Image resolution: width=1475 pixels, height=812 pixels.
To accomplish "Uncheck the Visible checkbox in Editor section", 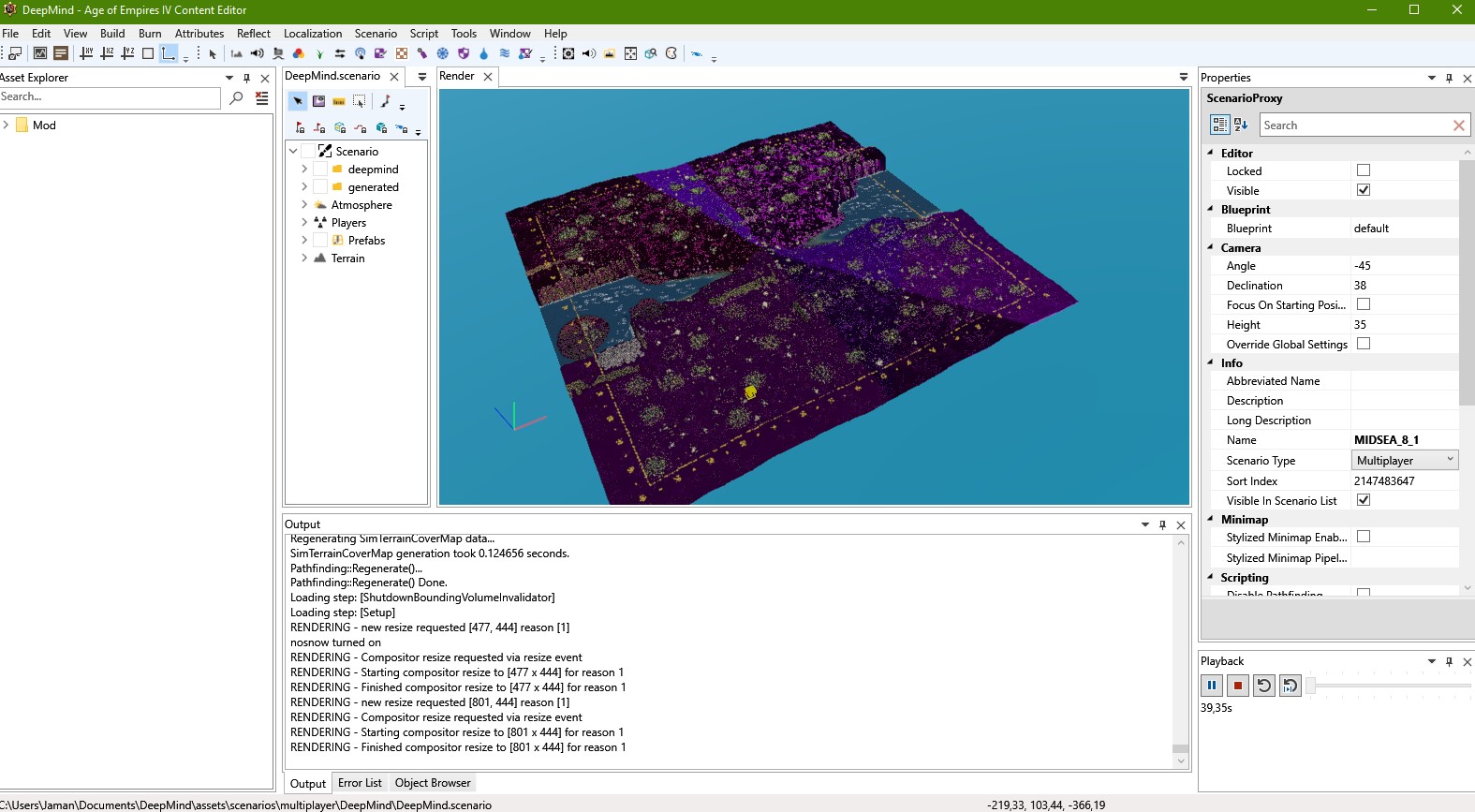I will point(1364,190).
